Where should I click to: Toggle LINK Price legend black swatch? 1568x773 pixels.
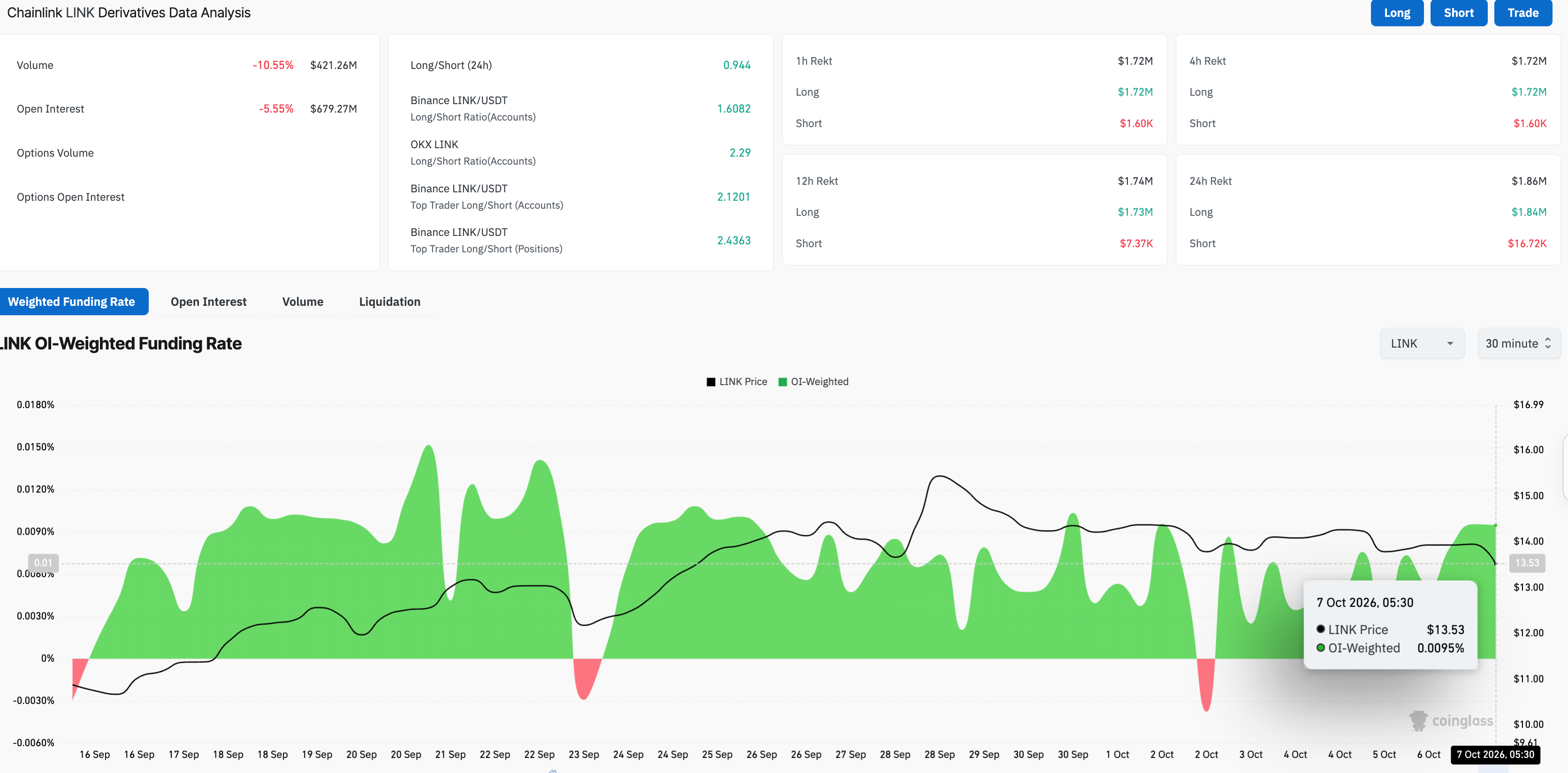(710, 382)
